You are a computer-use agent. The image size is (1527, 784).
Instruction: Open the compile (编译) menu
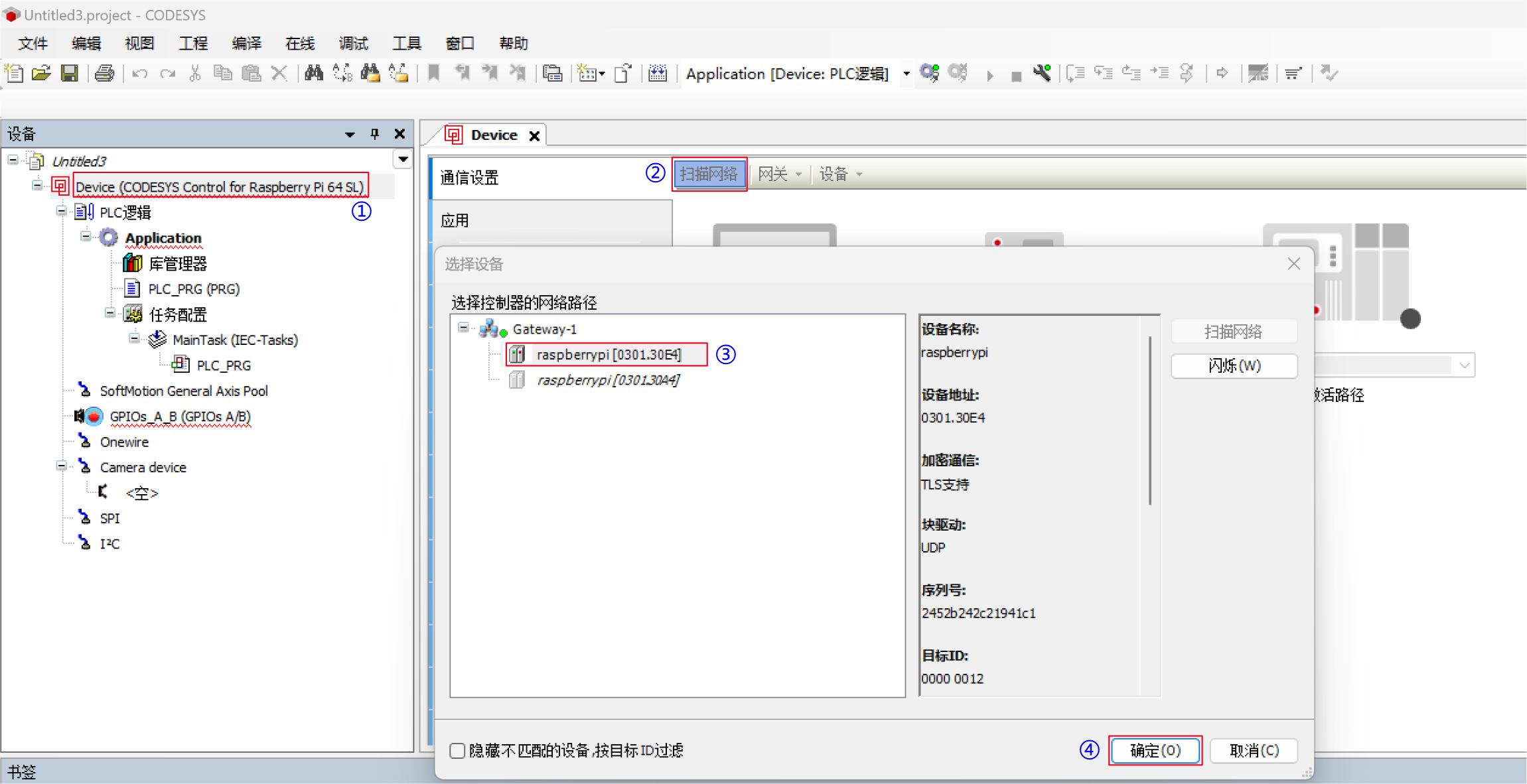pos(246,44)
